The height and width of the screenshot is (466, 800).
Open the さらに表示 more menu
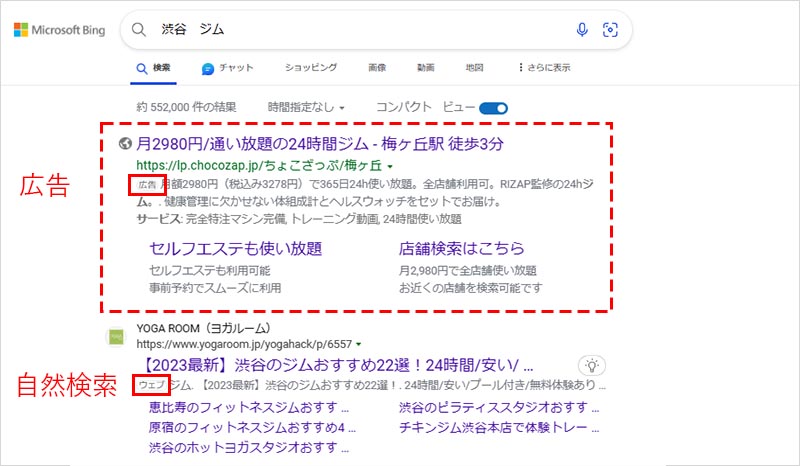(545, 68)
